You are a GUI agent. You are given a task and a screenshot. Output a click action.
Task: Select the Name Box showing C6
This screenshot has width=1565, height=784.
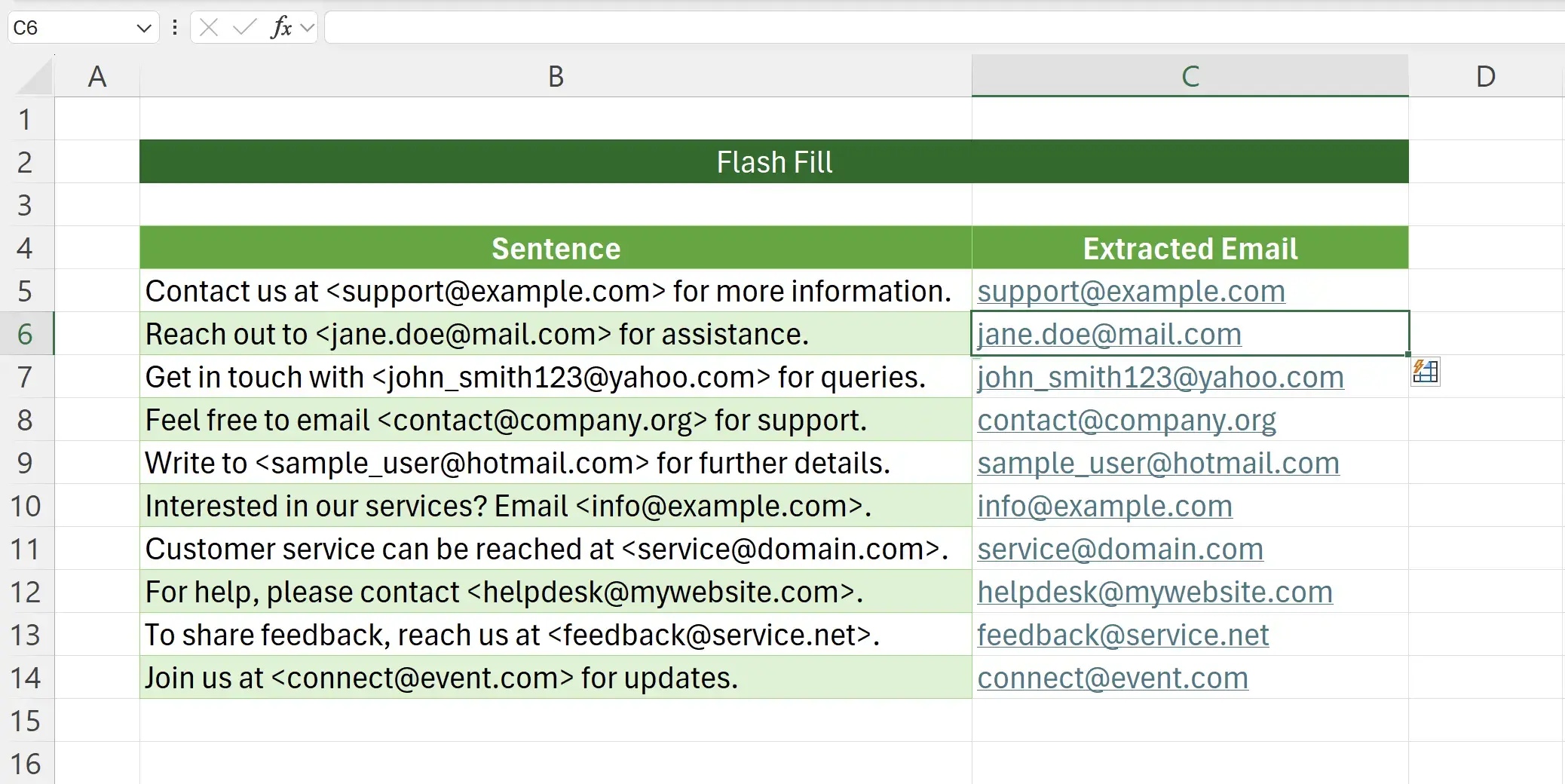68,27
